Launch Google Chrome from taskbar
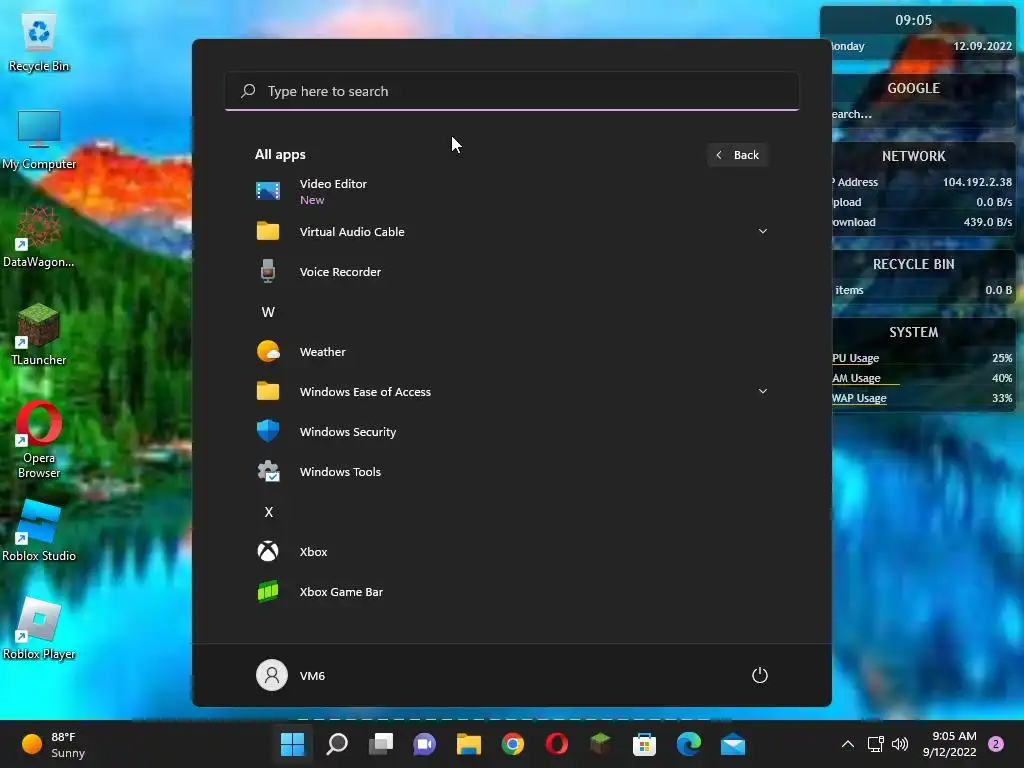This screenshot has width=1024, height=768. [x=513, y=744]
